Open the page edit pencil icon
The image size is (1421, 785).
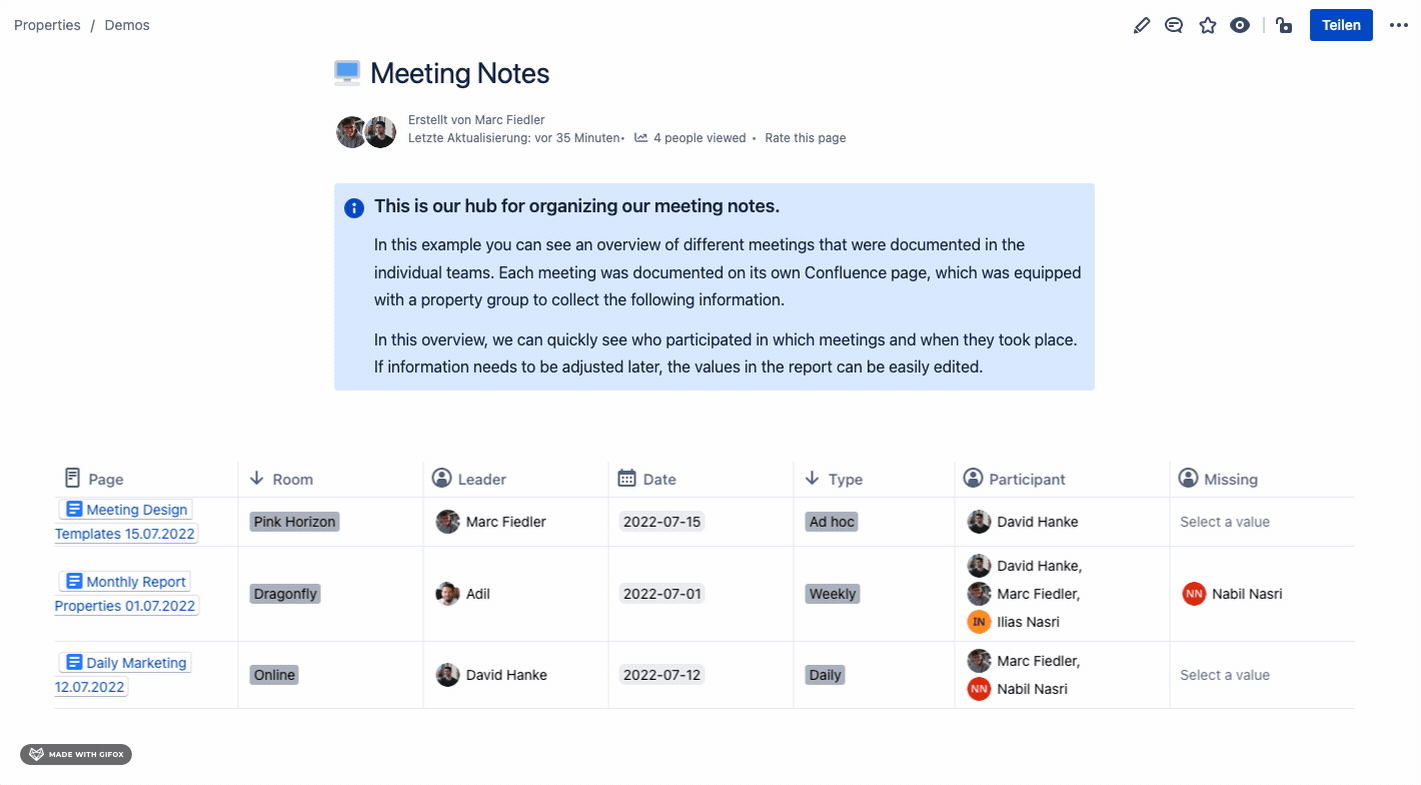point(1141,24)
